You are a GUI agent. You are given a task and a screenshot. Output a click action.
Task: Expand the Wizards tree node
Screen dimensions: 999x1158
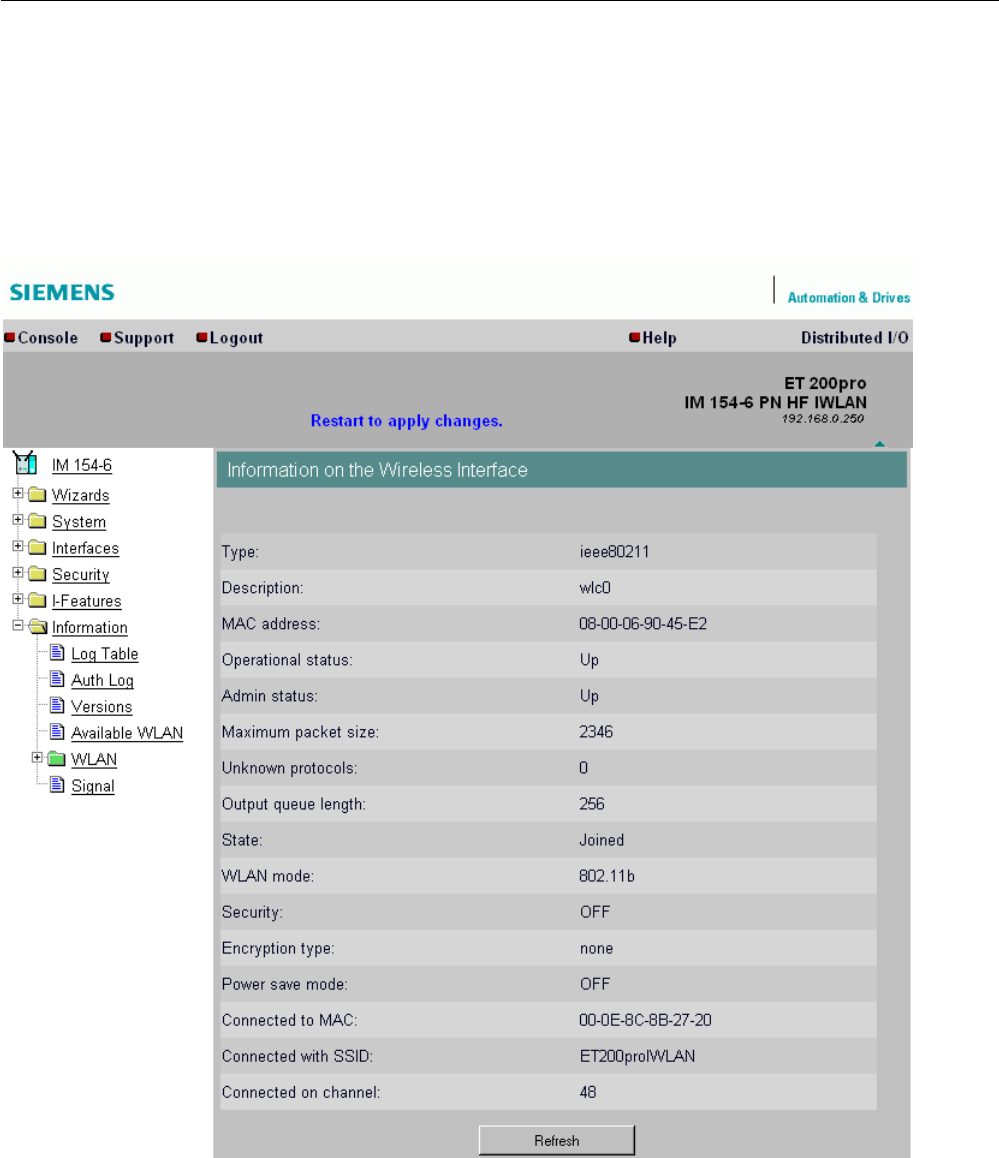18,493
